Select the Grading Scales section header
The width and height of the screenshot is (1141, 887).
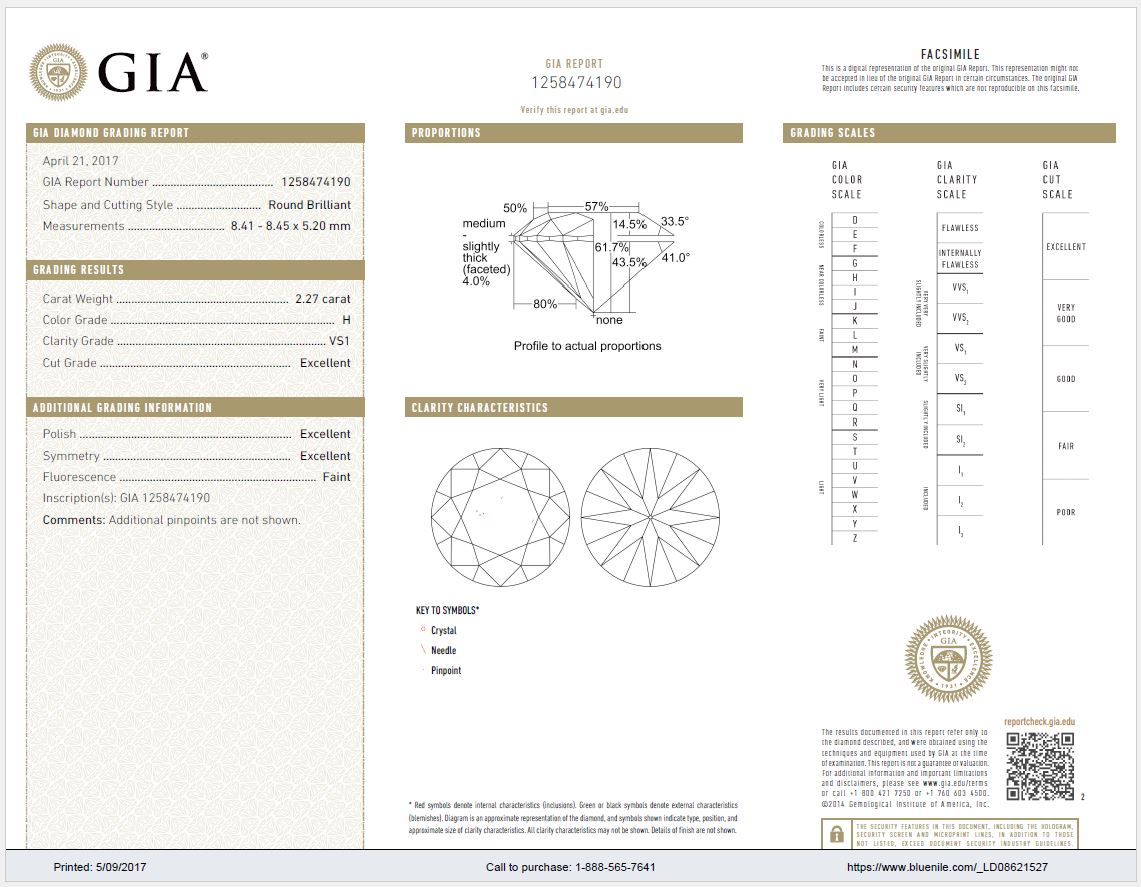(949, 132)
